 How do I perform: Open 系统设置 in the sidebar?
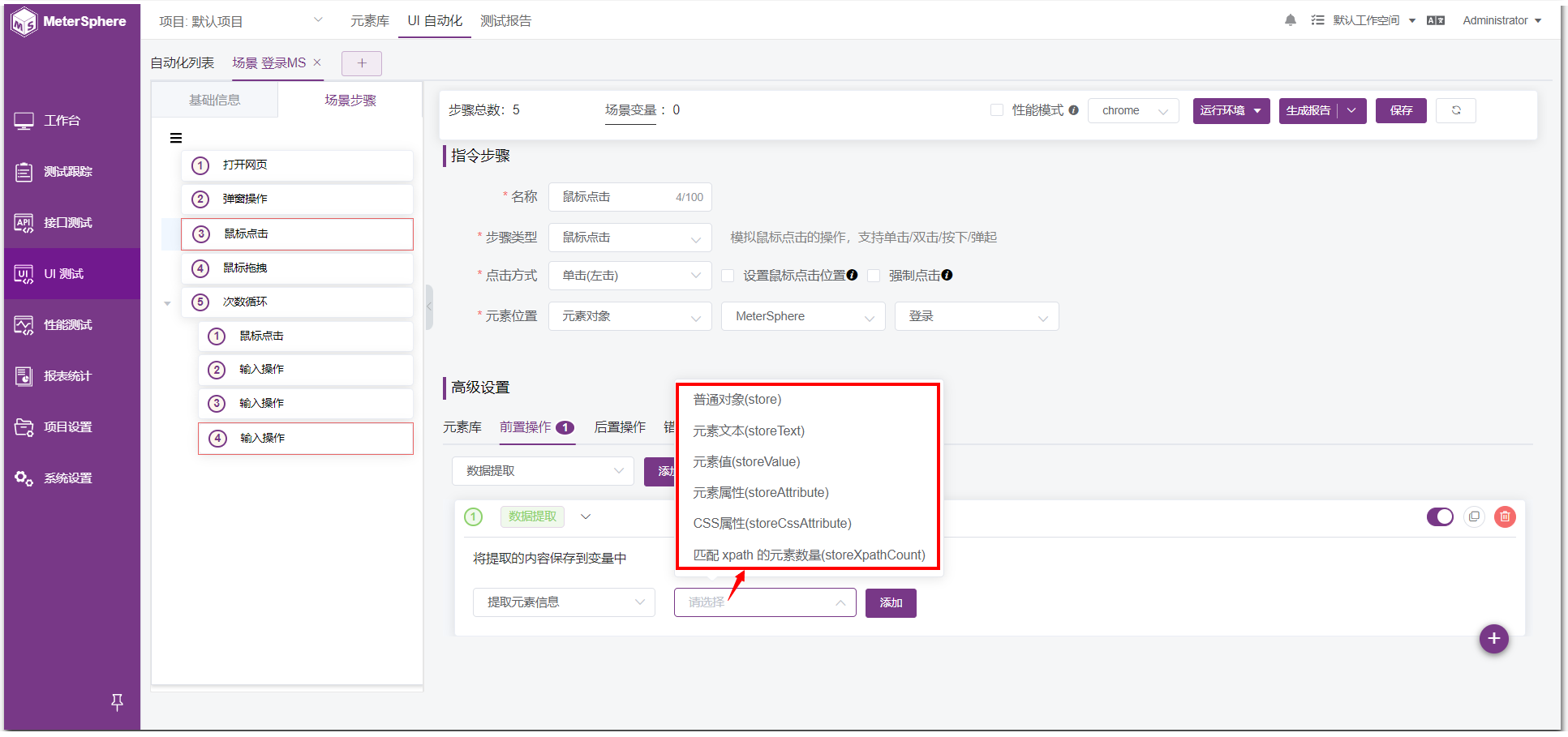[72, 478]
